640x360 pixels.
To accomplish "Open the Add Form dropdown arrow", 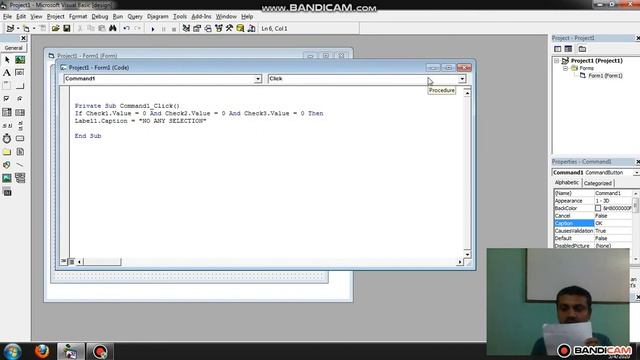I will (x=34, y=28).
